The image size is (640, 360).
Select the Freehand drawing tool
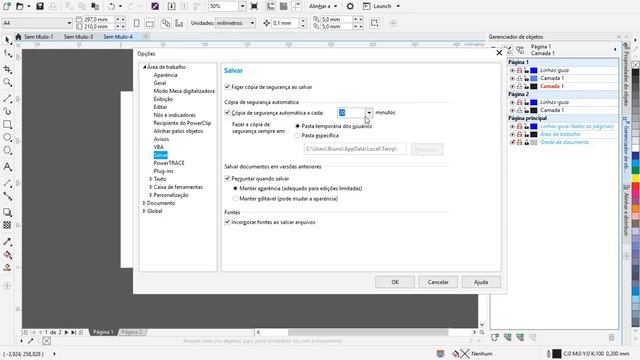[x=7, y=98]
